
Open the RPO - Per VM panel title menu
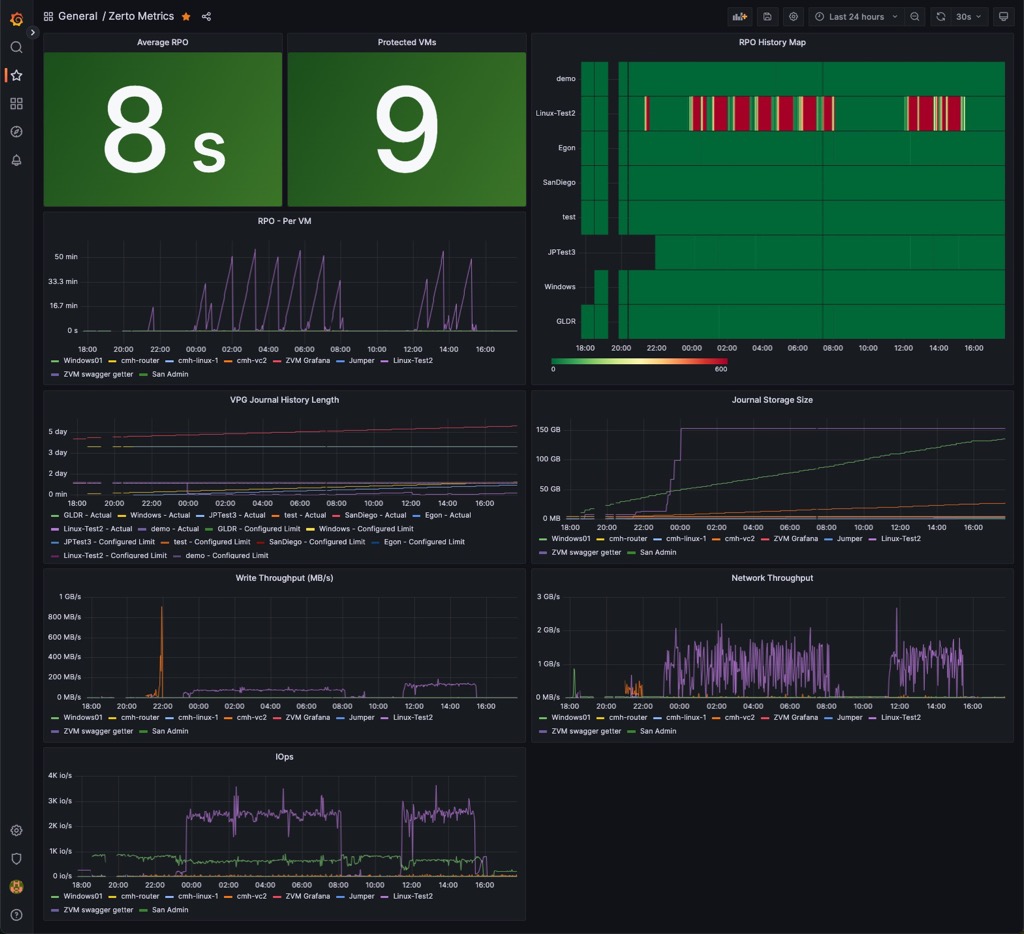click(x=284, y=221)
